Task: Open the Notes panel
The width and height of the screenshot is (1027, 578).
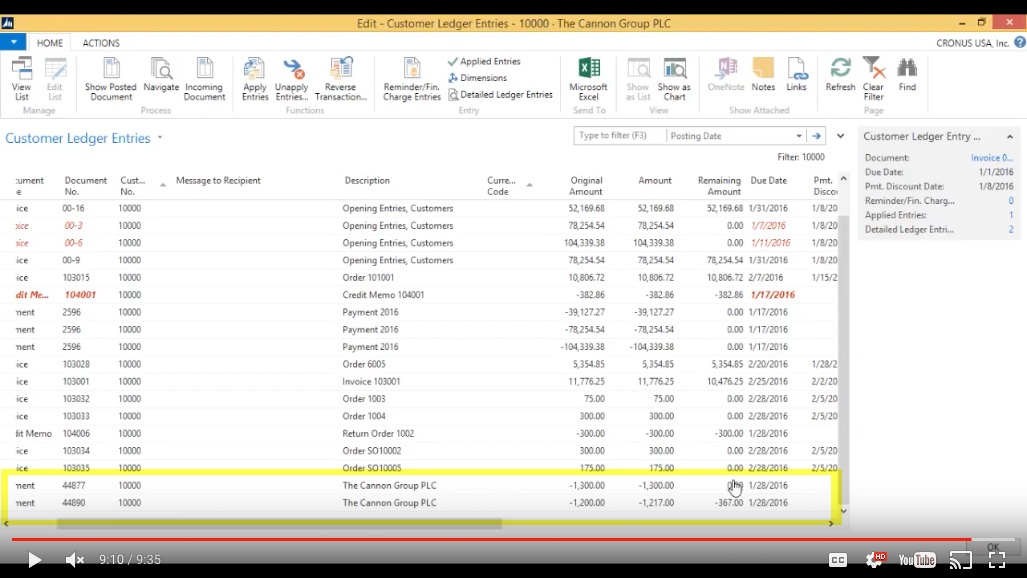Action: point(763,74)
